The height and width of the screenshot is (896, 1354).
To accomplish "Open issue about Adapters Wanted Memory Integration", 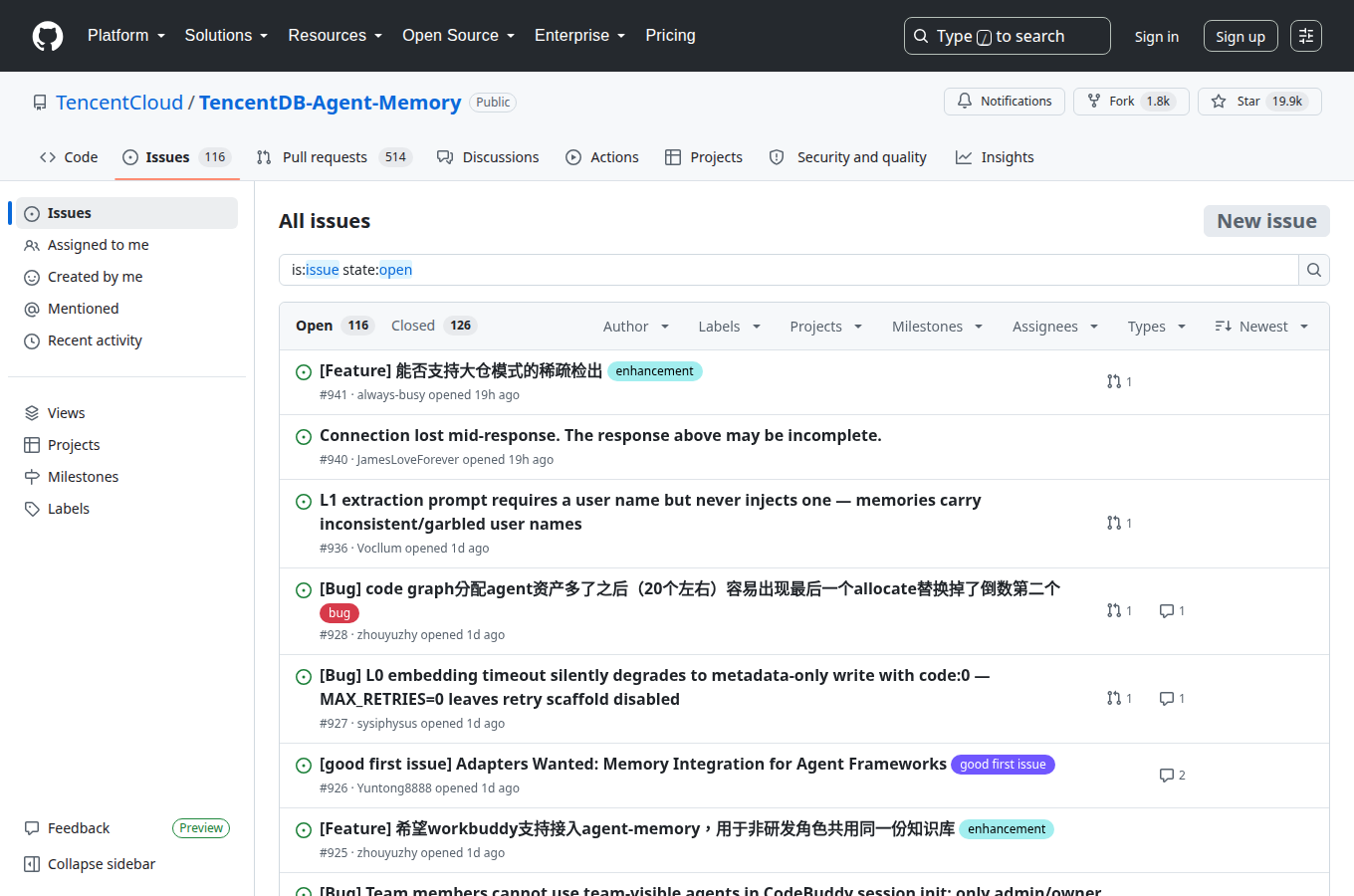I will 633,764.
